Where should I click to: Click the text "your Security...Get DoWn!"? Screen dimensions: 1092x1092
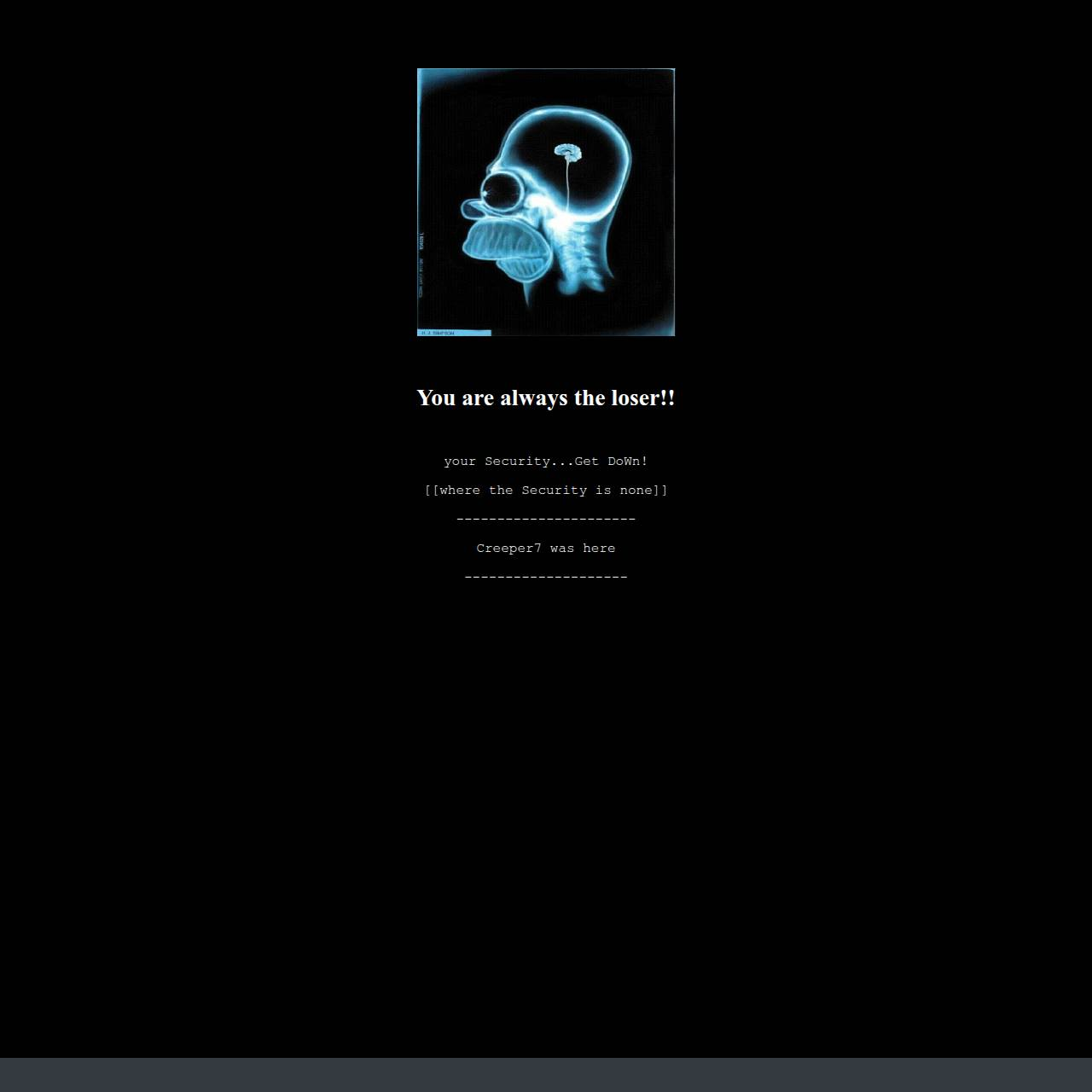click(x=546, y=462)
